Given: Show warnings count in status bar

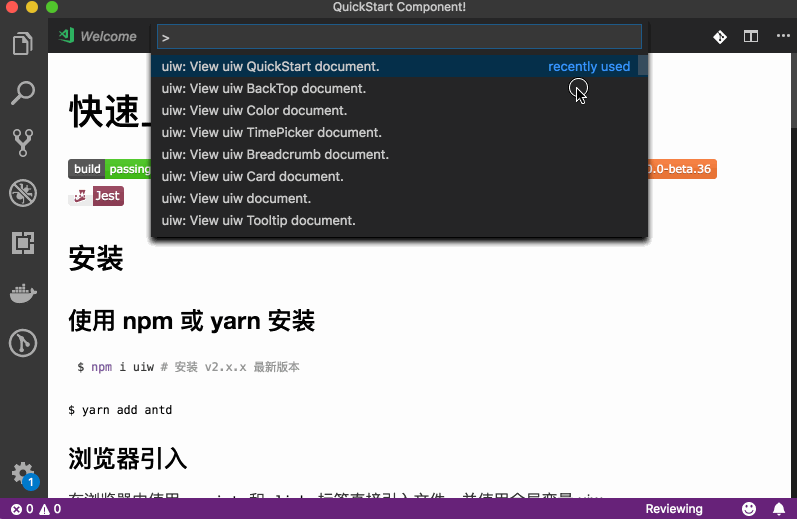Looking at the screenshot, I should click(x=50, y=509).
